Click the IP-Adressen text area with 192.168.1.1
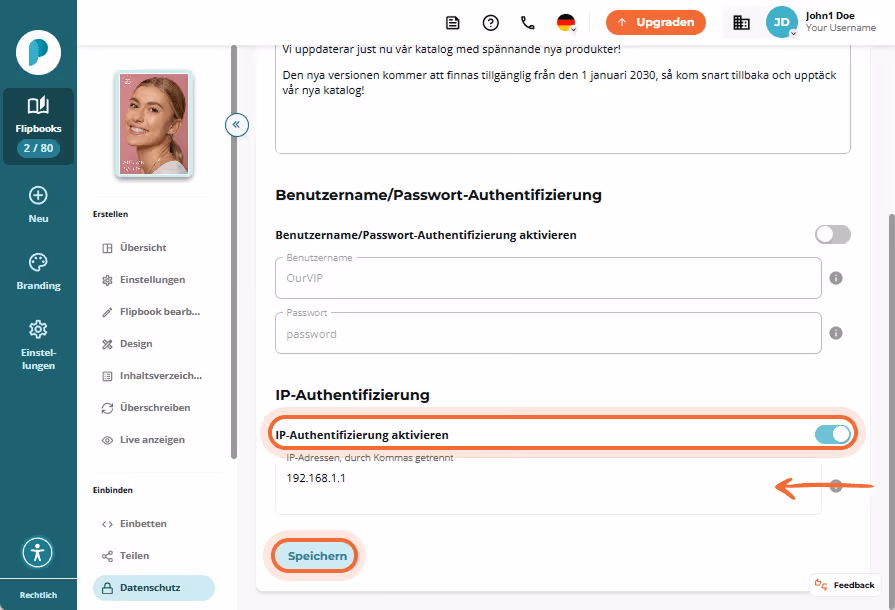This screenshot has width=895, height=610. point(548,486)
